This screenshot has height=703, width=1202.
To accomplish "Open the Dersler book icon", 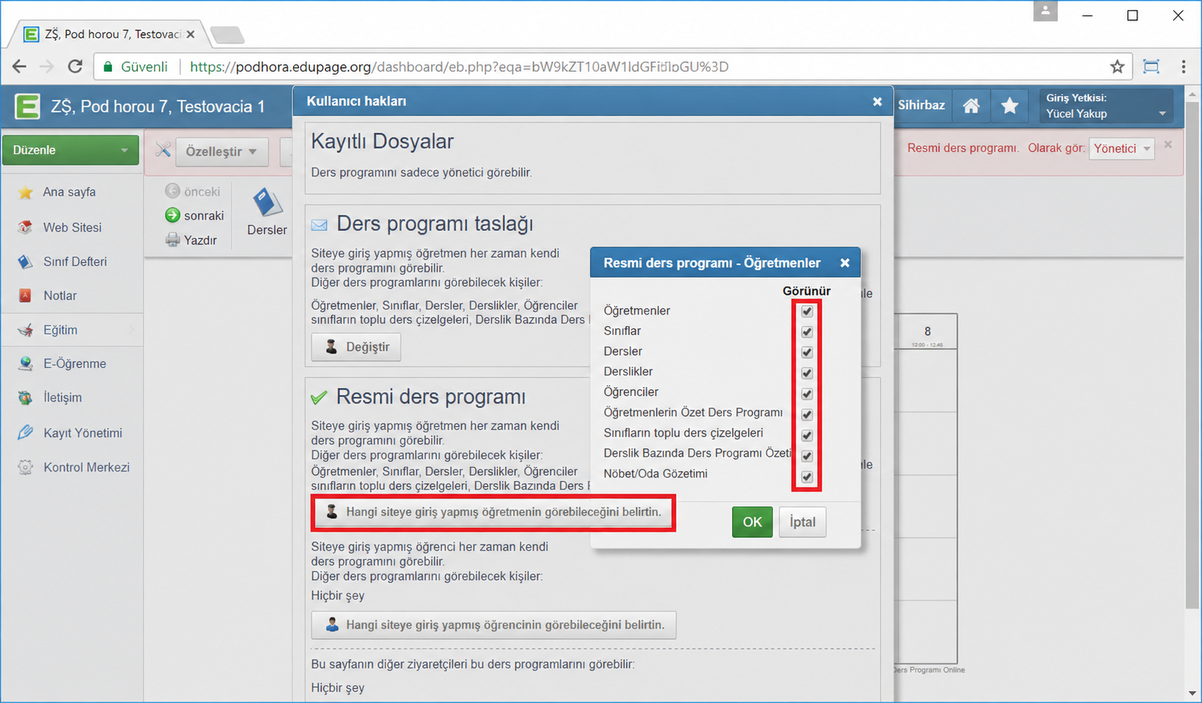I will point(266,203).
